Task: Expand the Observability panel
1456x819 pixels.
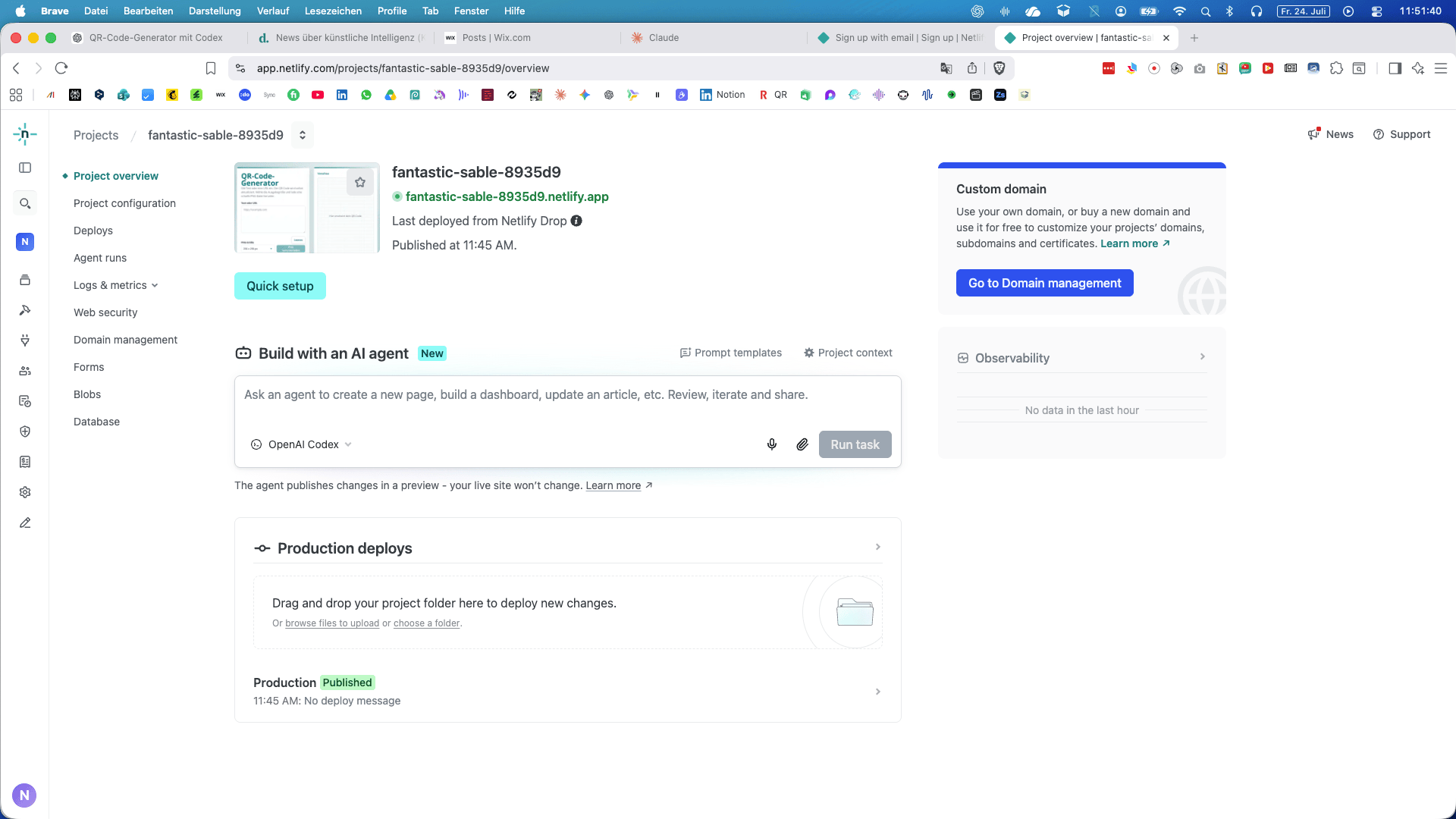Action: (x=1203, y=357)
